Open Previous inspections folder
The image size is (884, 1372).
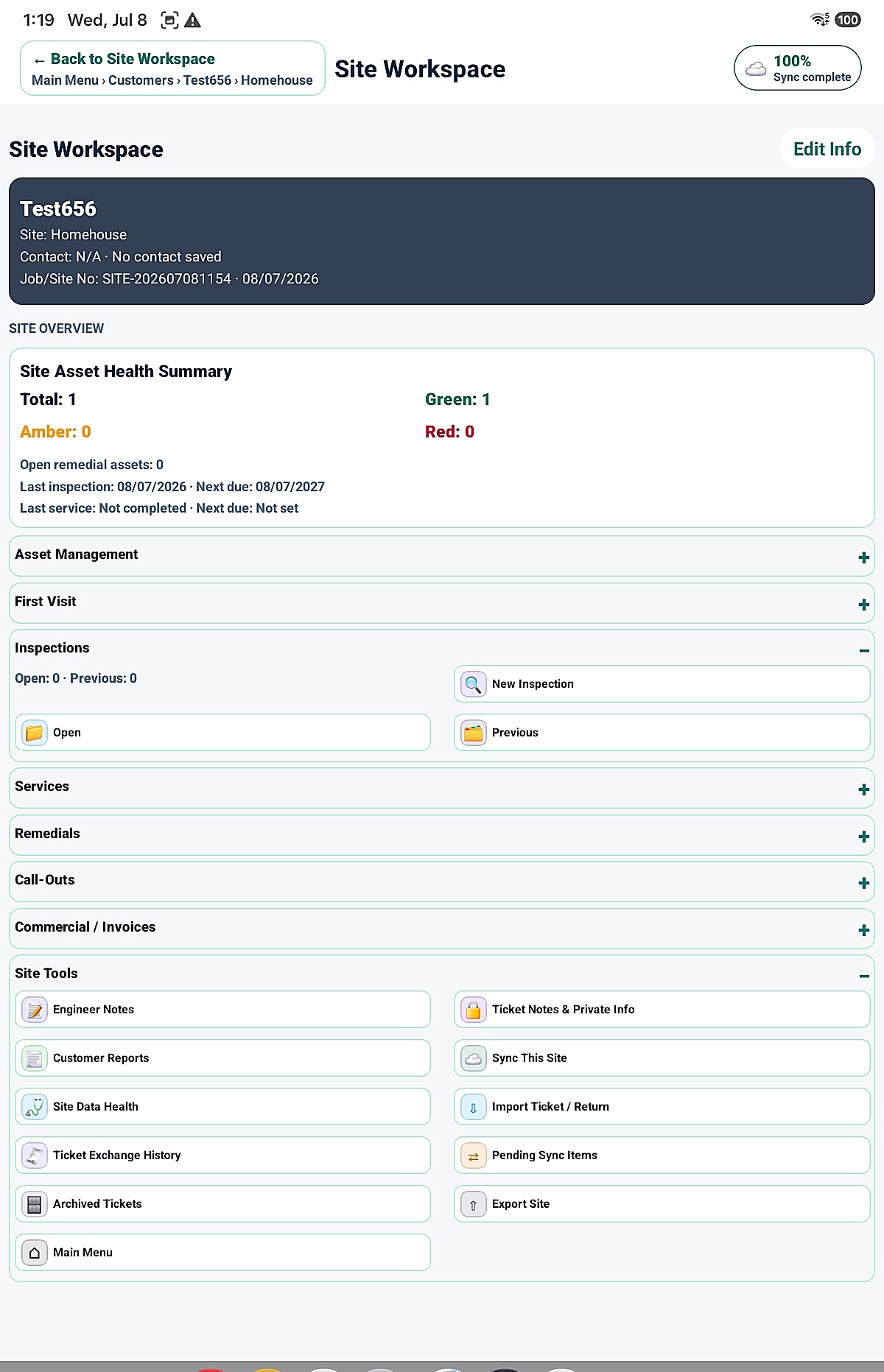662,733
